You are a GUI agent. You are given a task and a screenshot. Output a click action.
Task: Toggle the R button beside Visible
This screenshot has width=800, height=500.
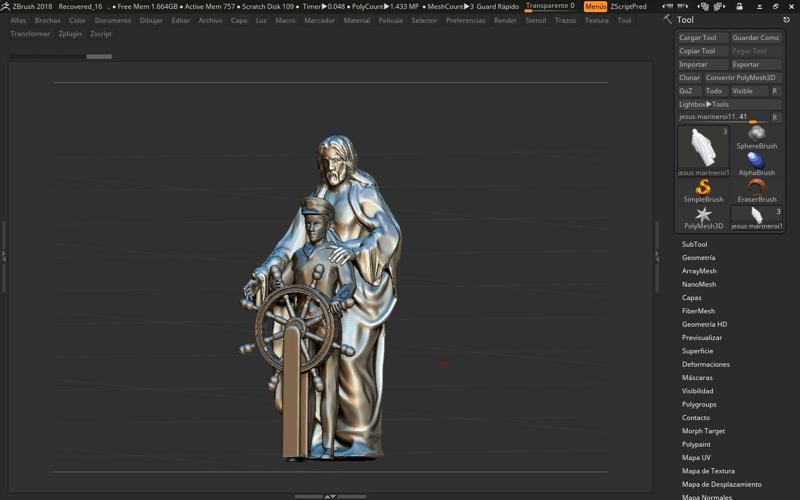tap(775, 91)
